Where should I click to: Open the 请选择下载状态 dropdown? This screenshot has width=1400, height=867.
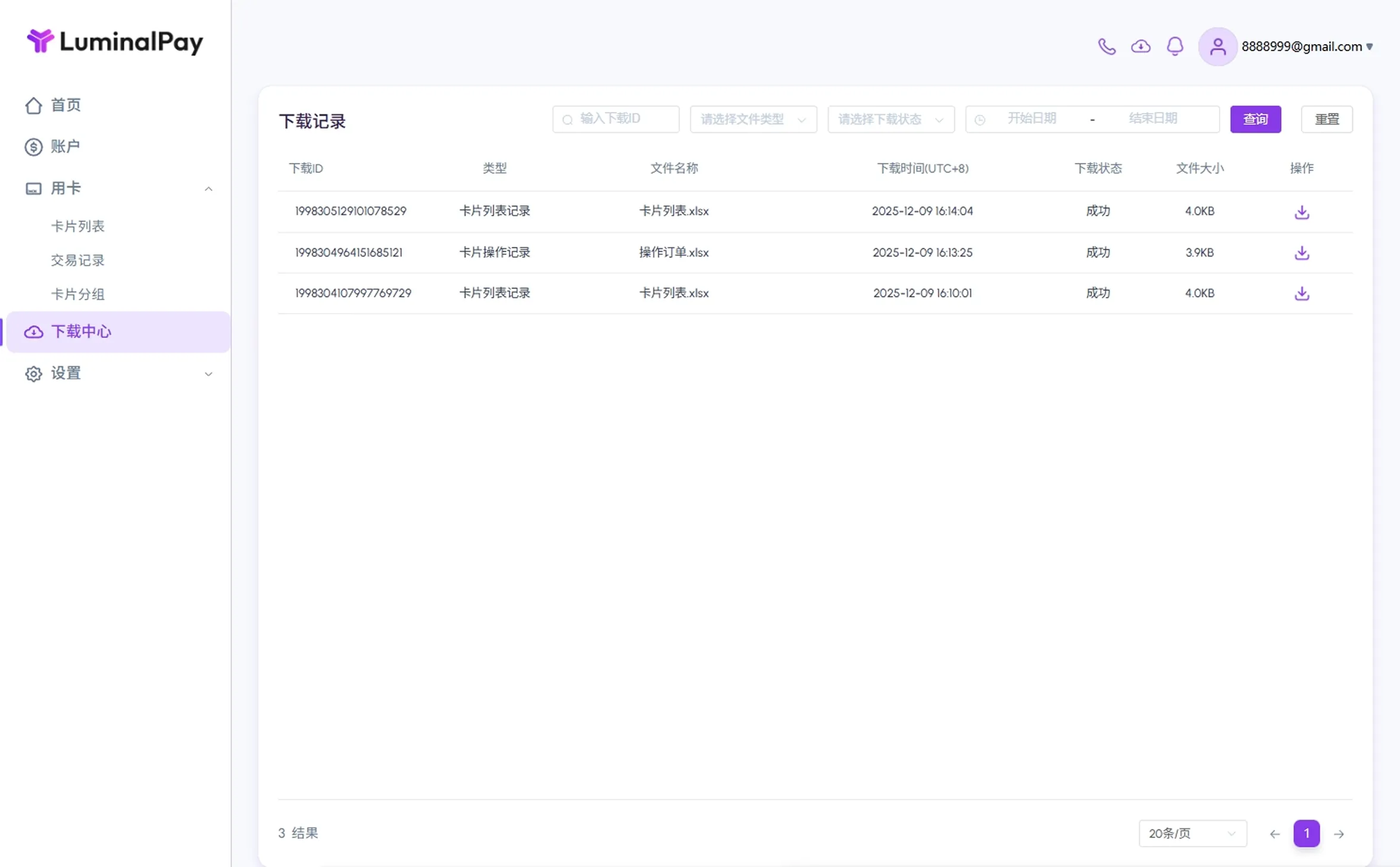[891, 119]
